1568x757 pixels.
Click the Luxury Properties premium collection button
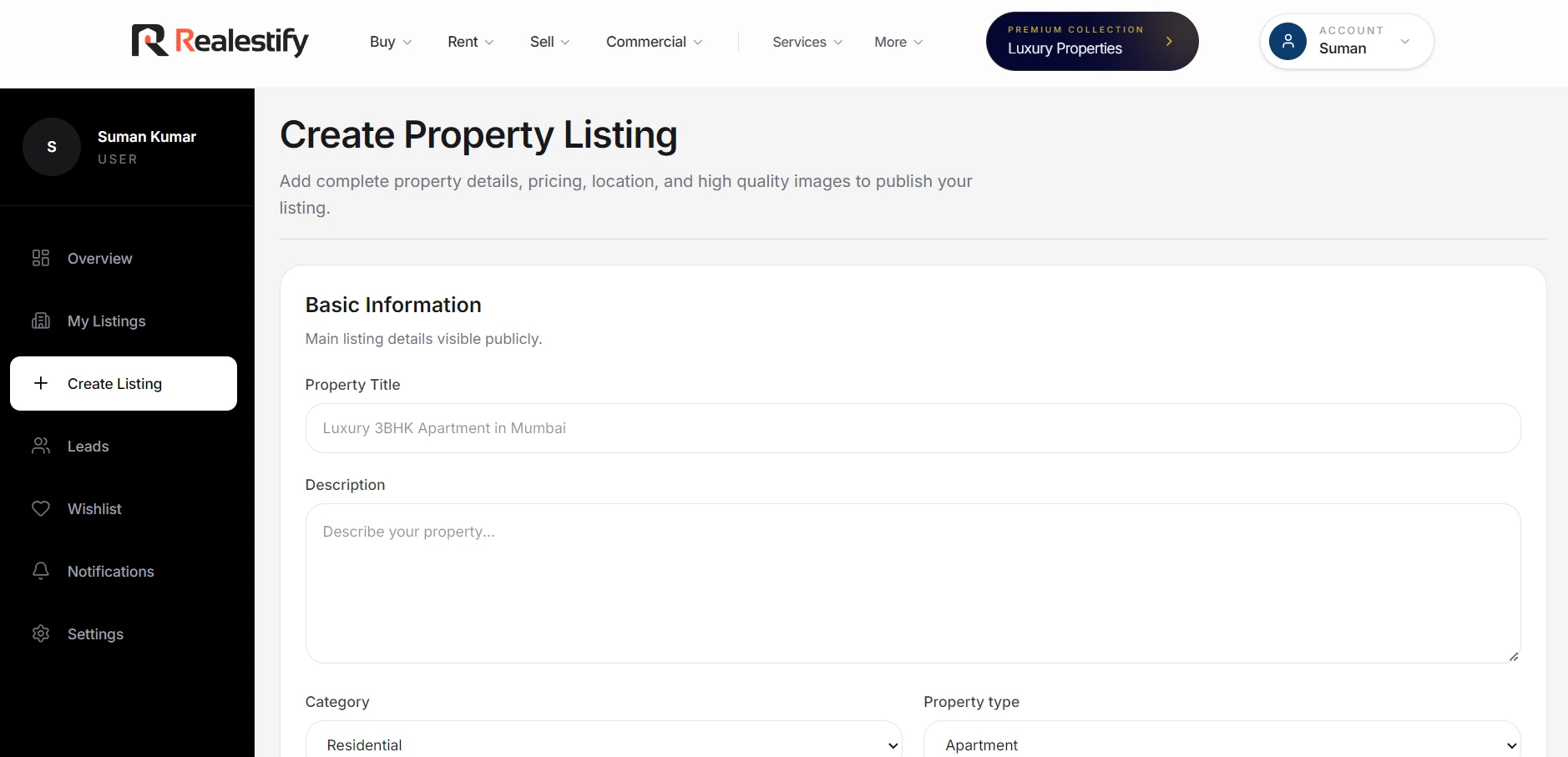point(1092,41)
